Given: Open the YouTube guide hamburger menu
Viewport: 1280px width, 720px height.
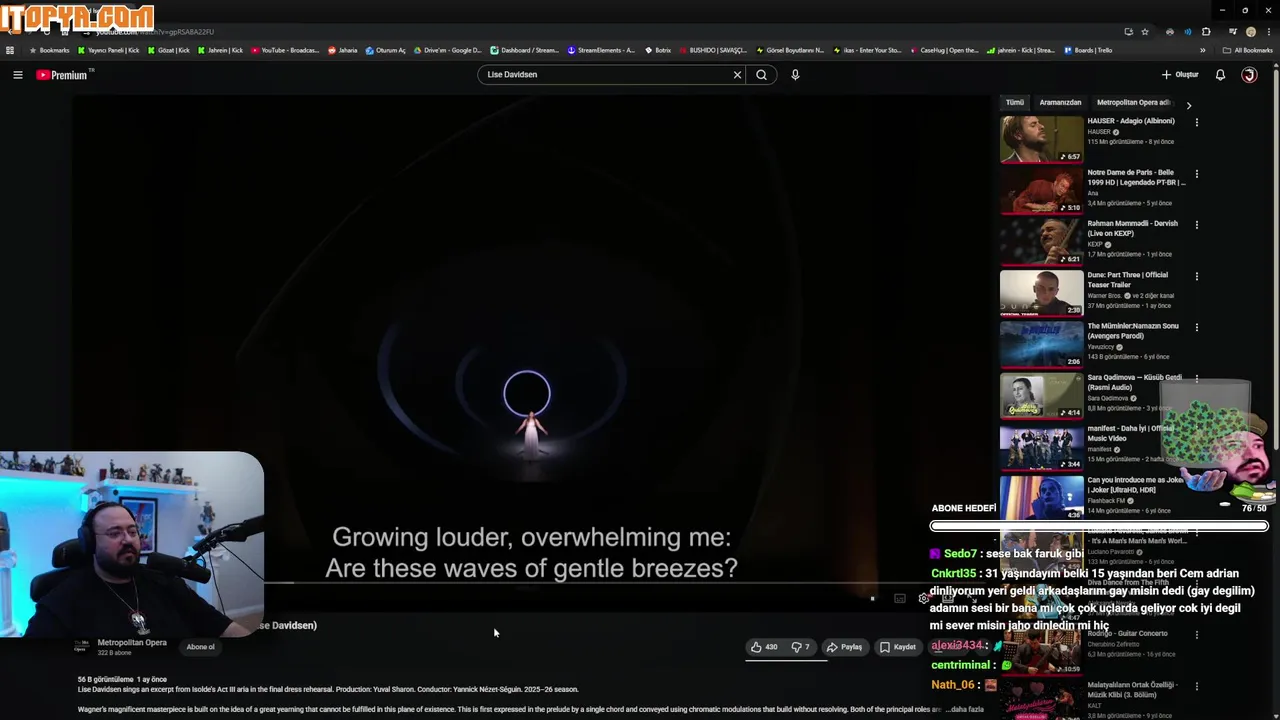Looking at the screenshot, I should point(17,75).
